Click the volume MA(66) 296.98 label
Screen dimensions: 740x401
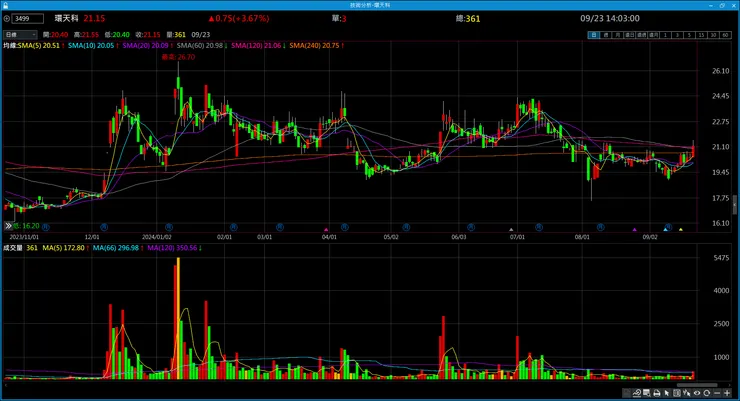[116, 248]
